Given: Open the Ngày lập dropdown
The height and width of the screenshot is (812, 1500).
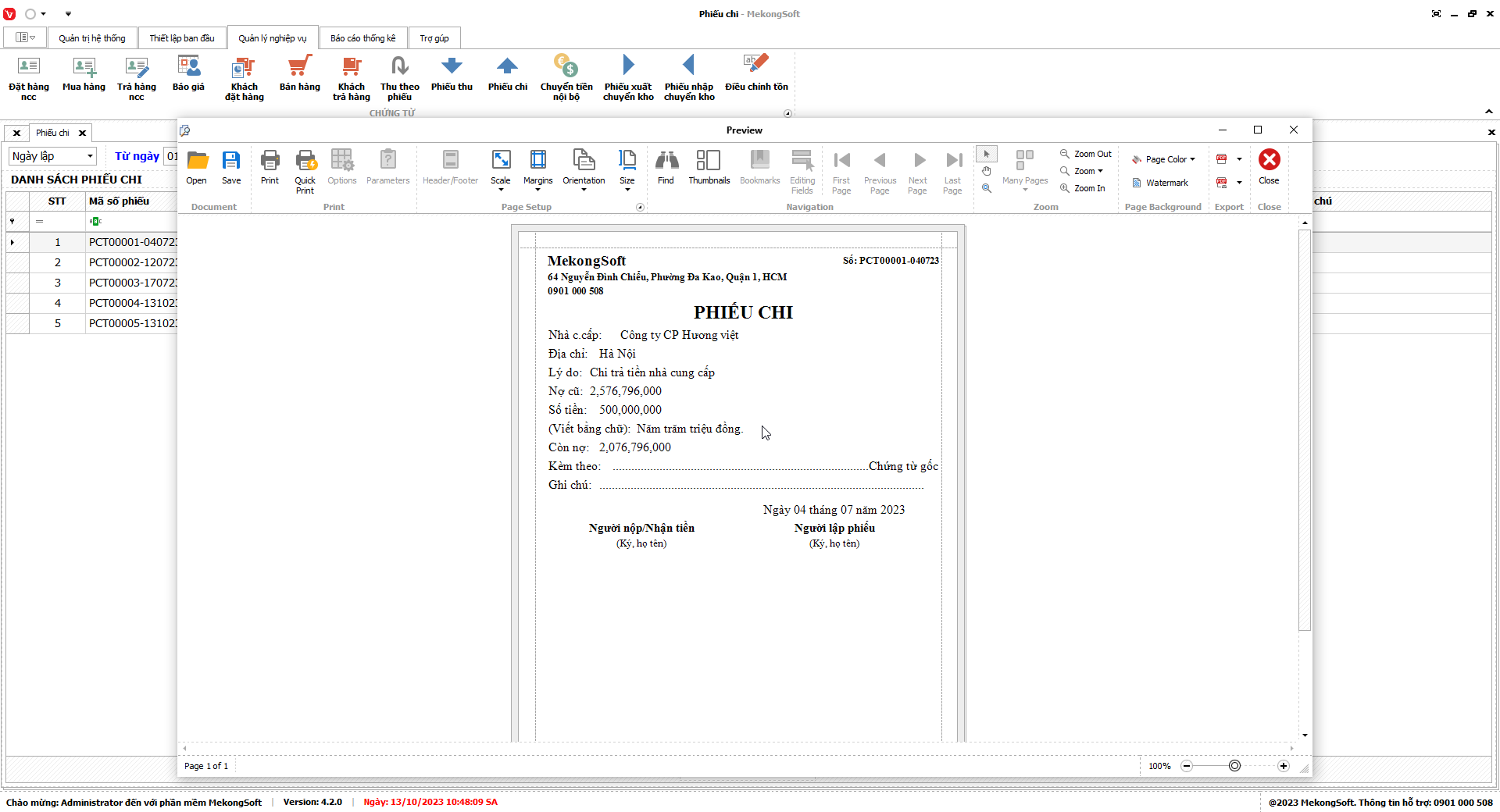Looking at the screenshot, I should point(52,156).
